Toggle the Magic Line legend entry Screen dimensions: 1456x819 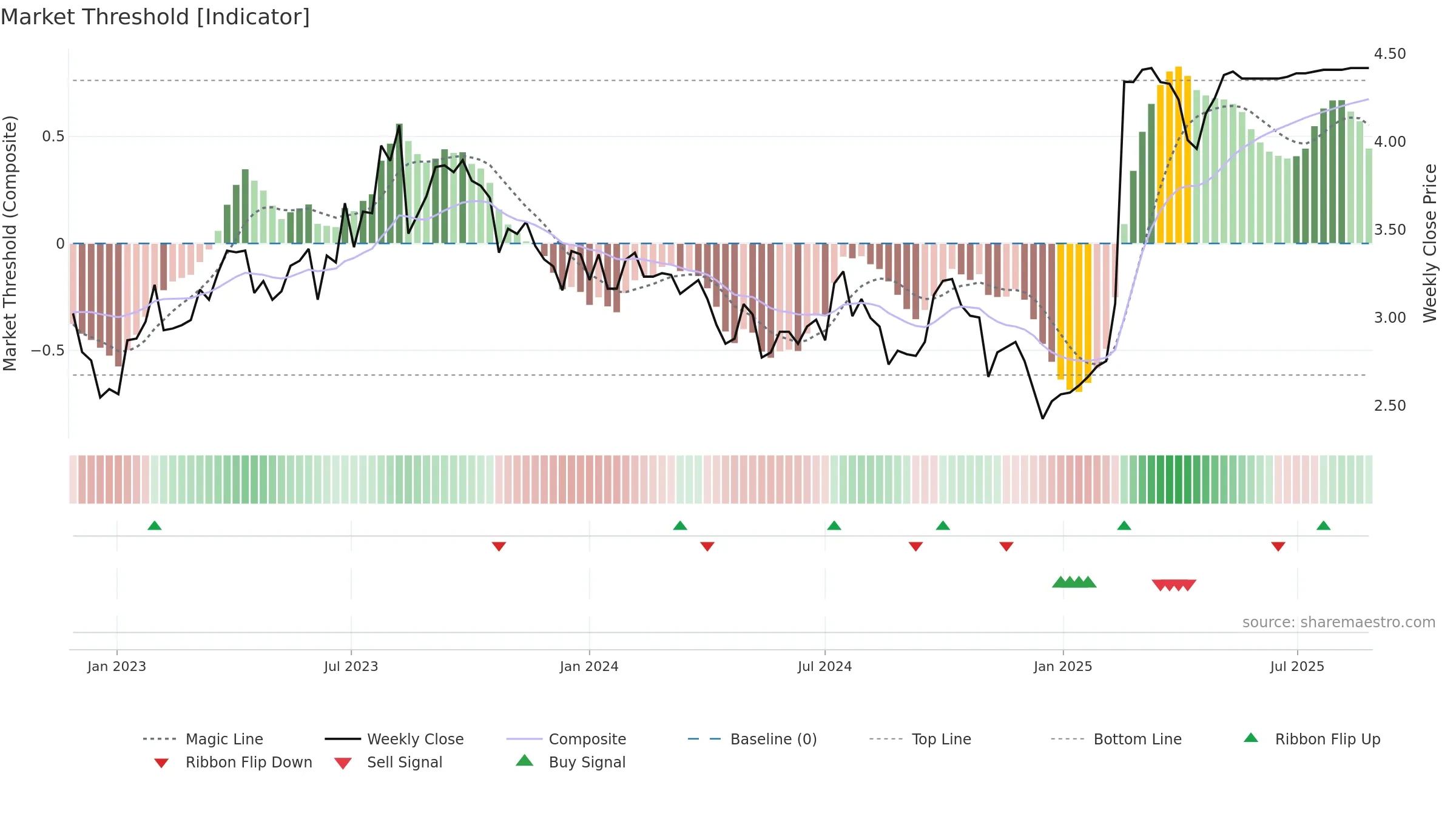[203, 739]
